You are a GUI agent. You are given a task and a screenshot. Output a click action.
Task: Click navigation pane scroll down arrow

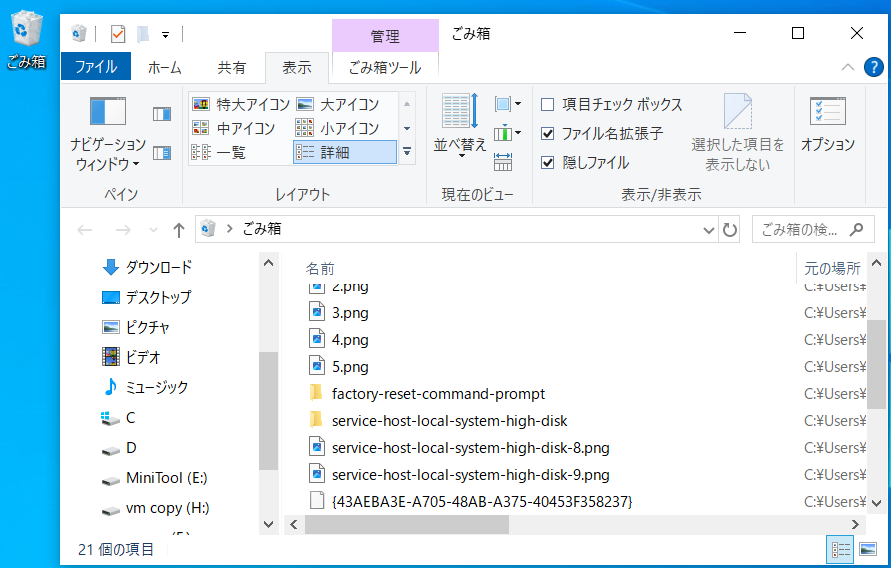(x=269, y=524)
